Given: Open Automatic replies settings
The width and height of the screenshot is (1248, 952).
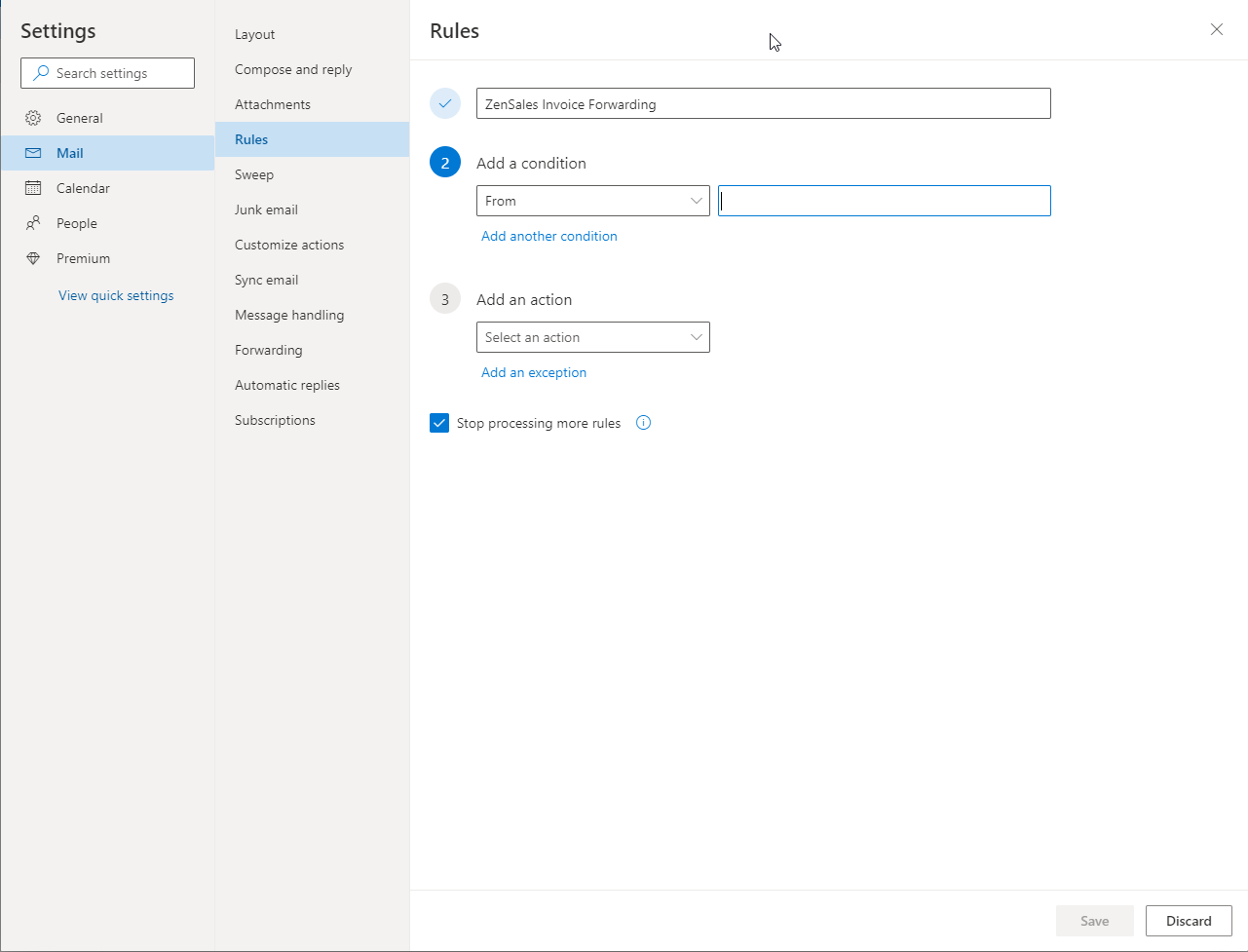Looking at the screenshot, I should (312, 385).
